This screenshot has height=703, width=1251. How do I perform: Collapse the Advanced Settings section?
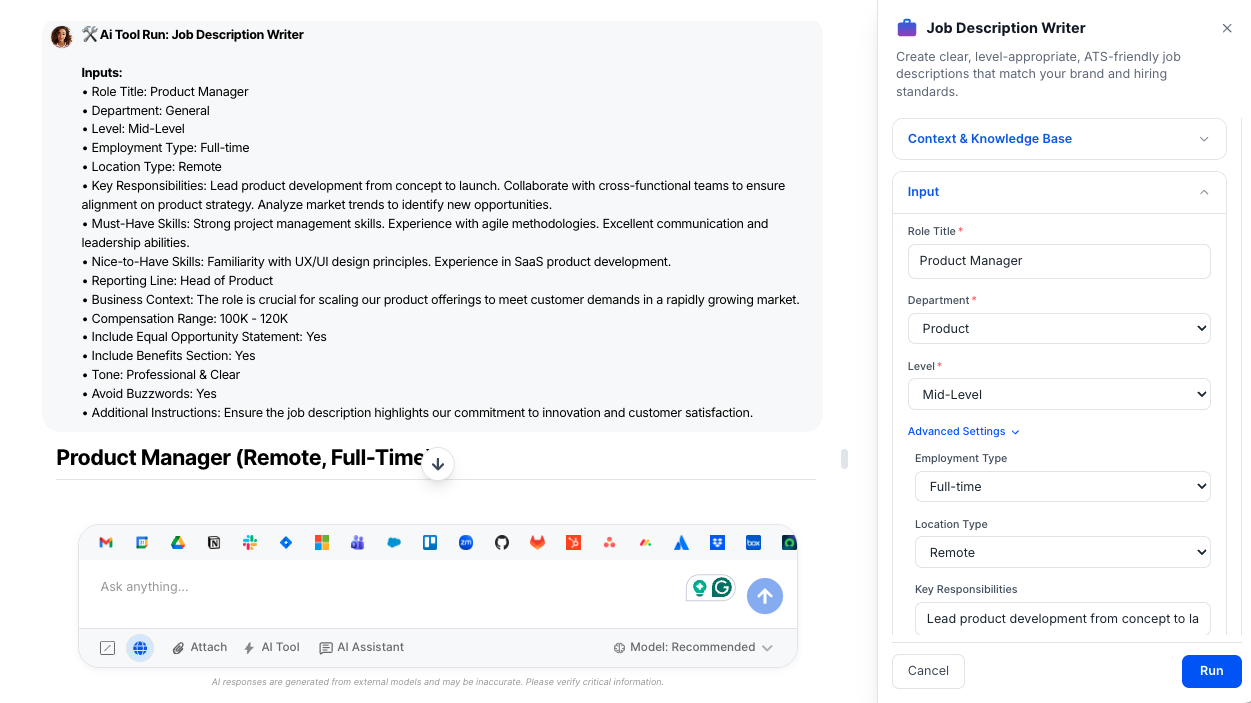[962, 431]
